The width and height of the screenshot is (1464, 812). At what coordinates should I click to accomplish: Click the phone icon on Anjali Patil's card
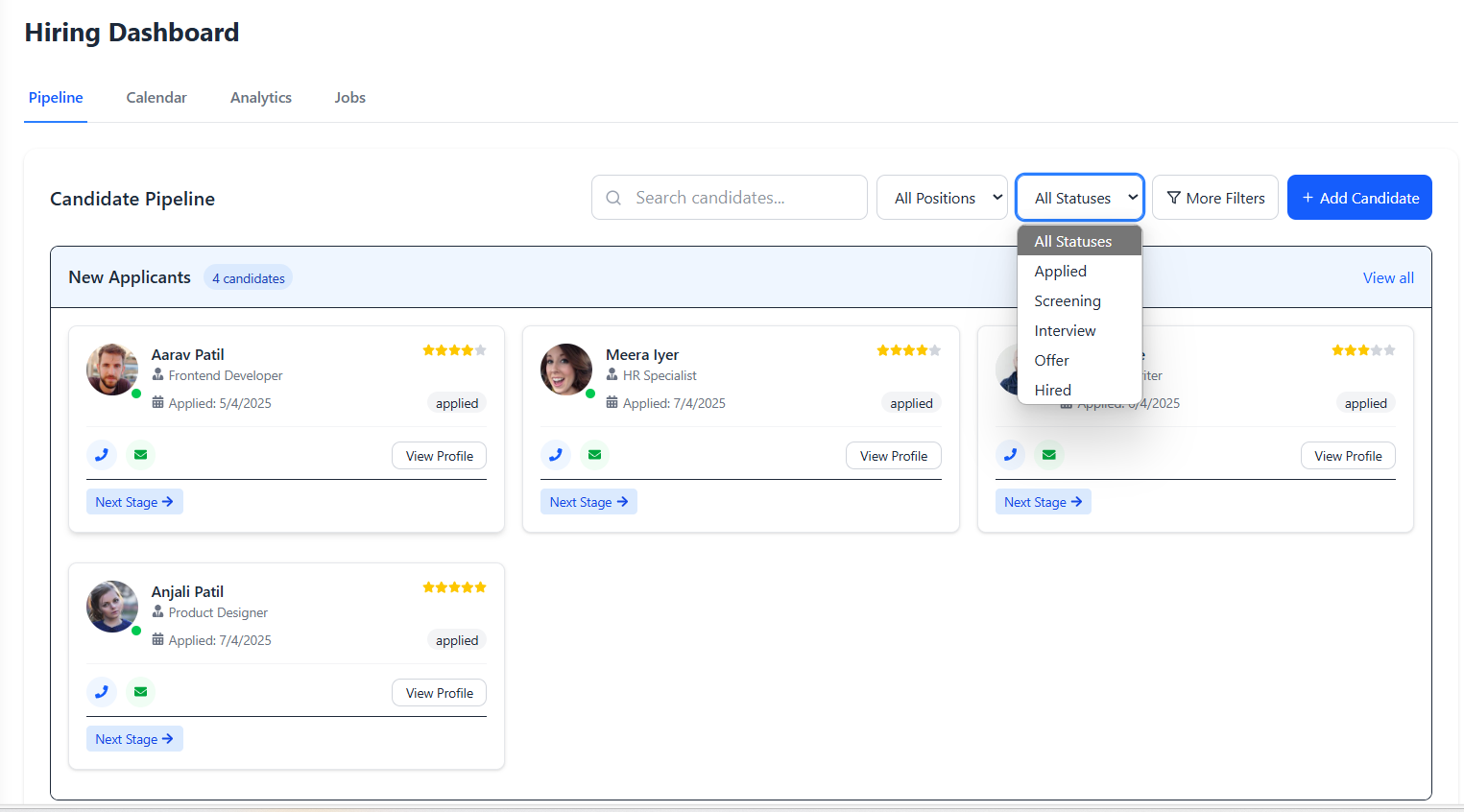(102, 691)
